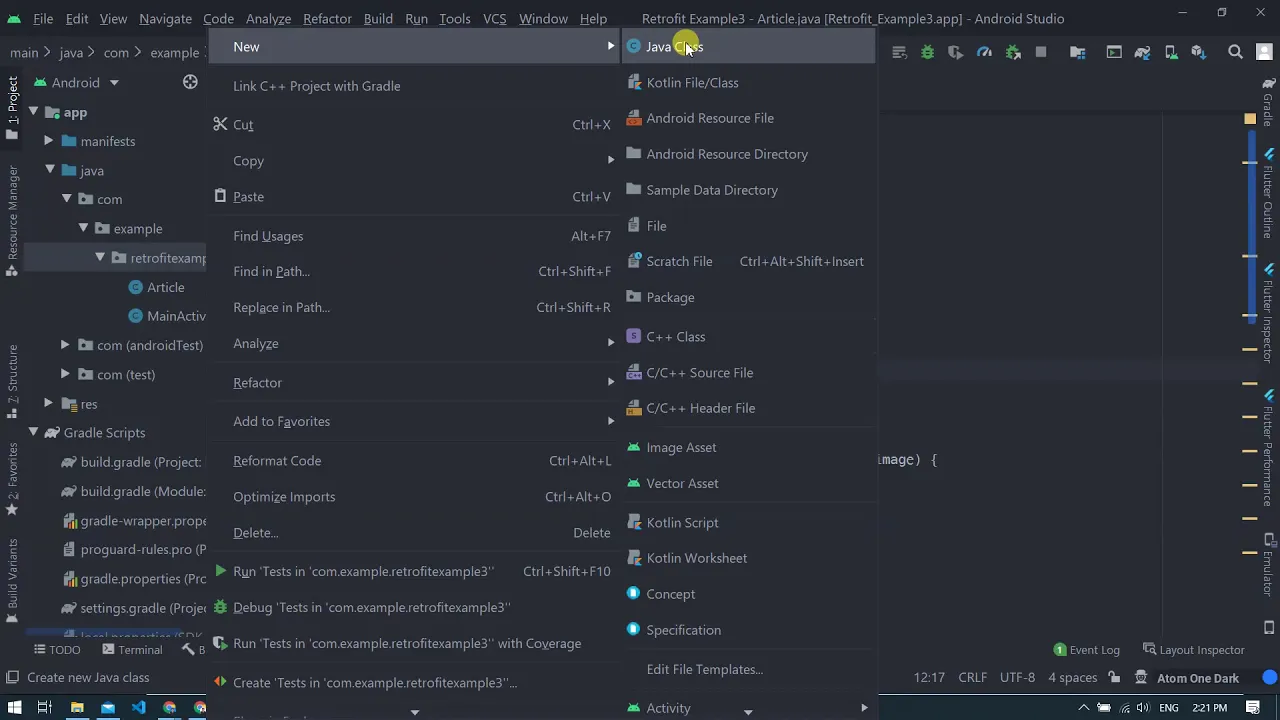Expand the Analyze submenu

coord(414,344)
